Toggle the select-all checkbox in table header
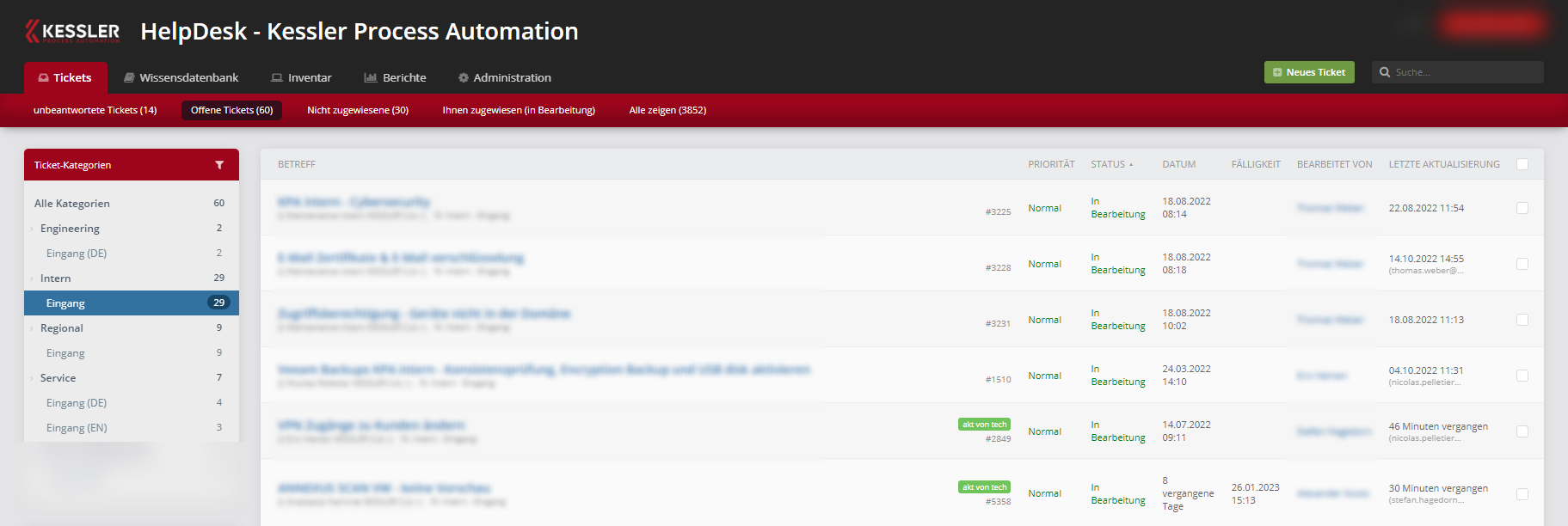The image size is (1568, 526). (1522, 164)
